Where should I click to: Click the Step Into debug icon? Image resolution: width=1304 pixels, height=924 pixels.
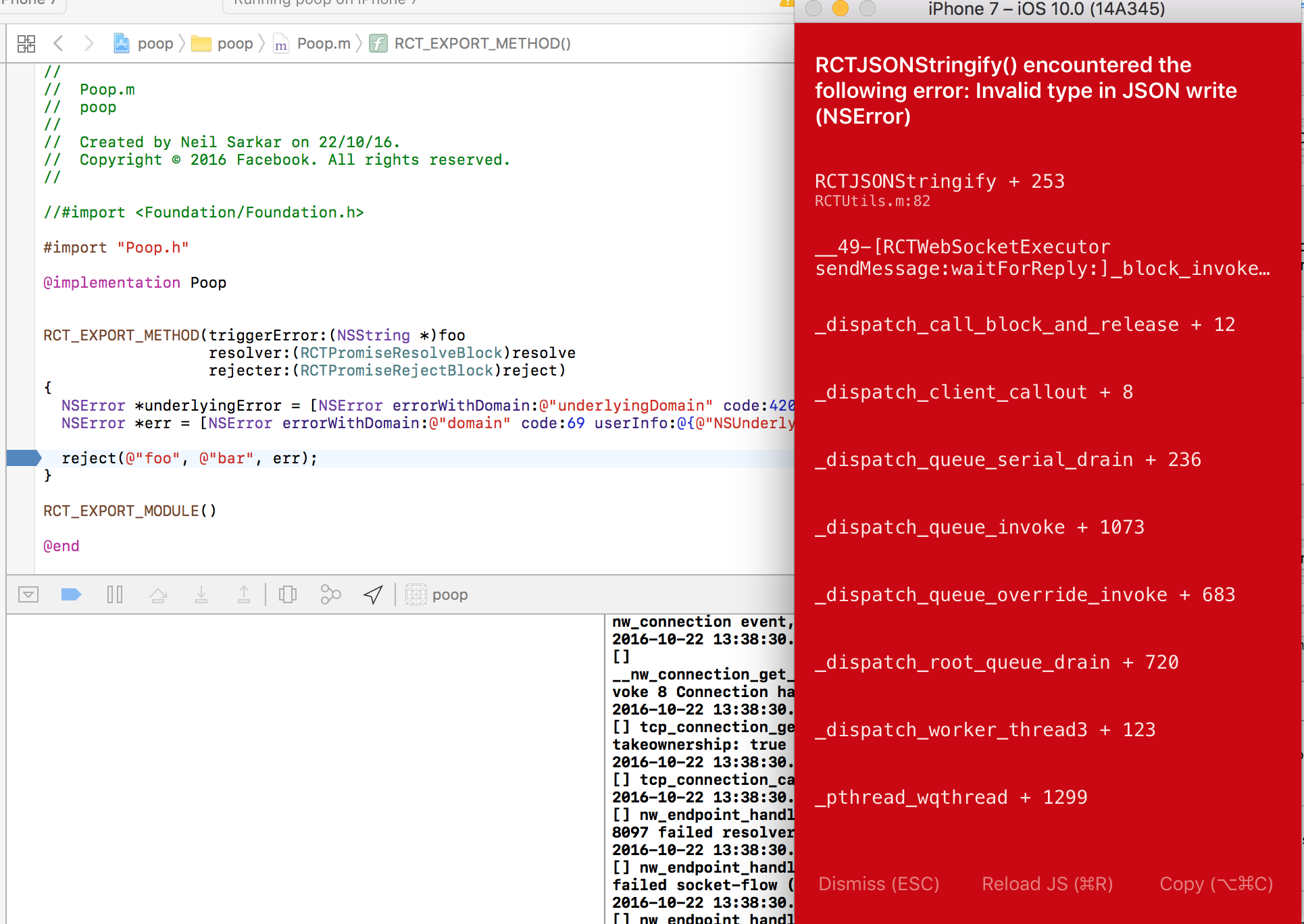pyautogui.click(x=201, y=594)
